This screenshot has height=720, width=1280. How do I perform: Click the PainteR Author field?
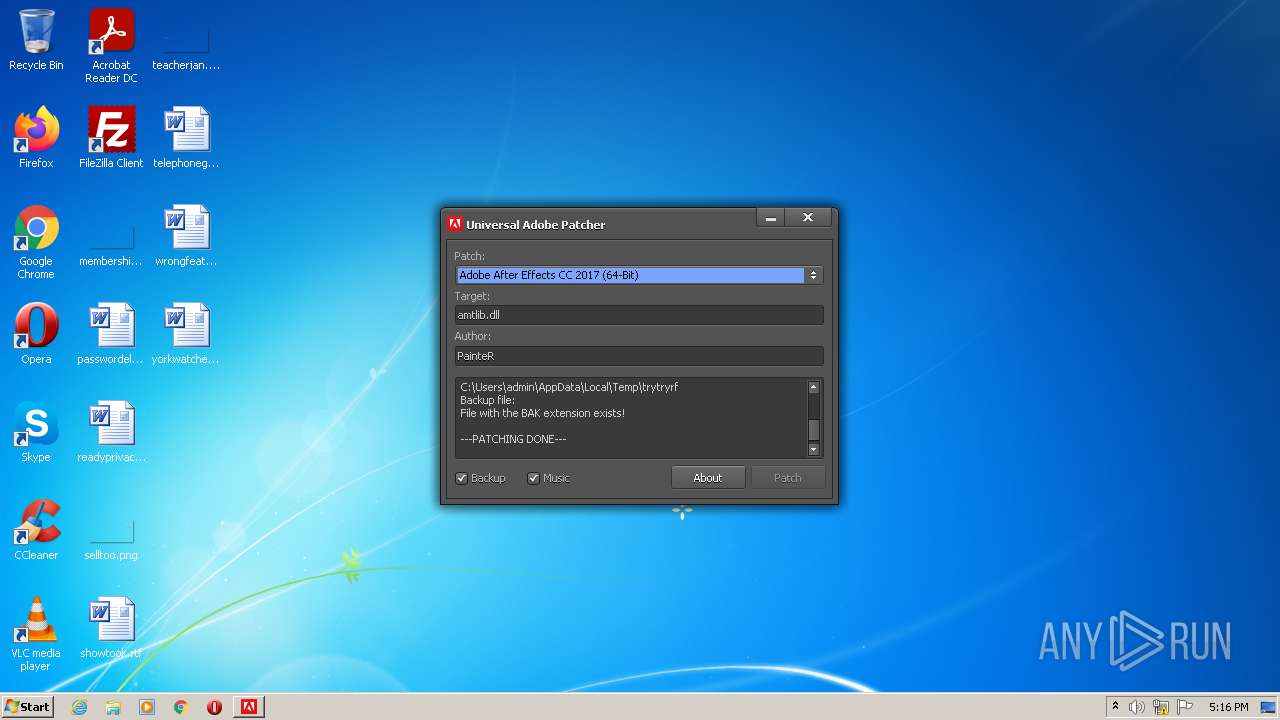click(638, 356)
